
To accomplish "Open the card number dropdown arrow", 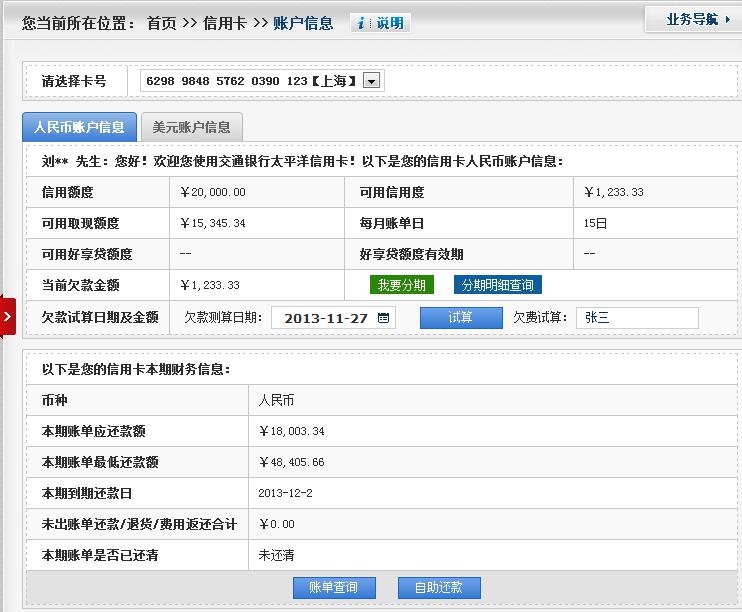I will pos(372,81).
